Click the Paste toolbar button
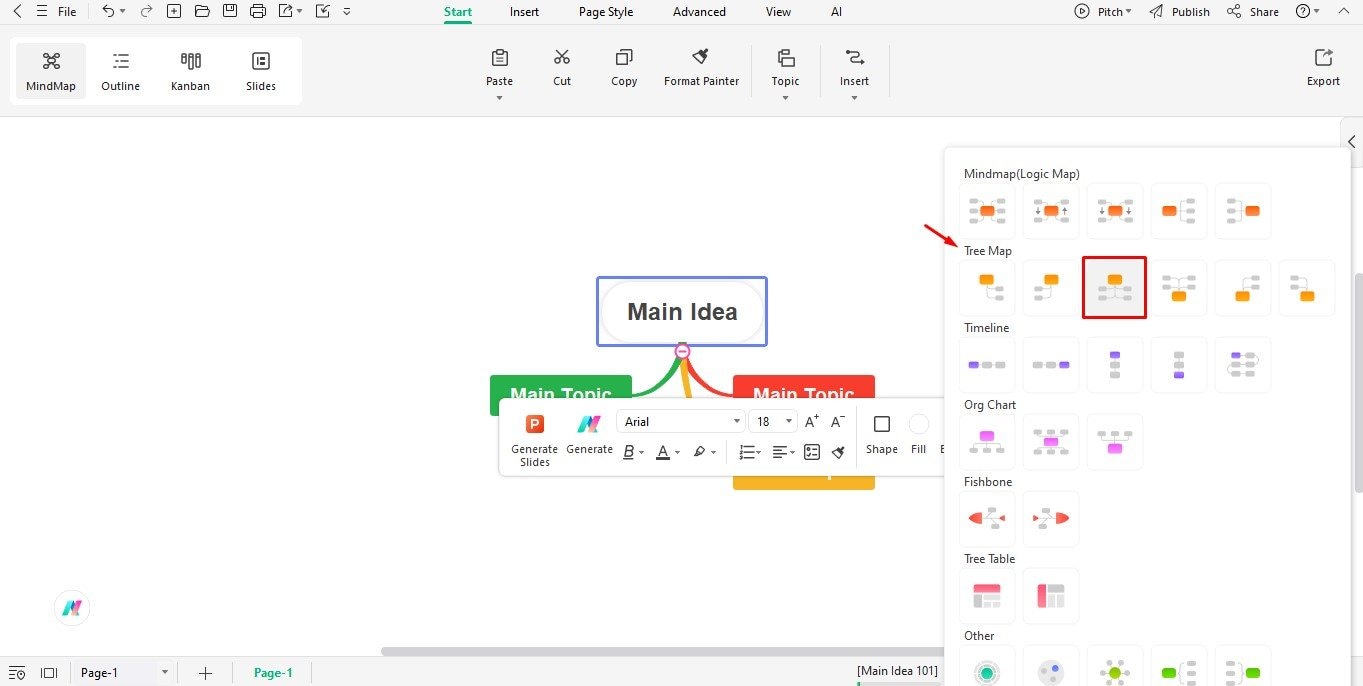The height and width of the screenshot is (686, 1363). click(x=499, y=68)
